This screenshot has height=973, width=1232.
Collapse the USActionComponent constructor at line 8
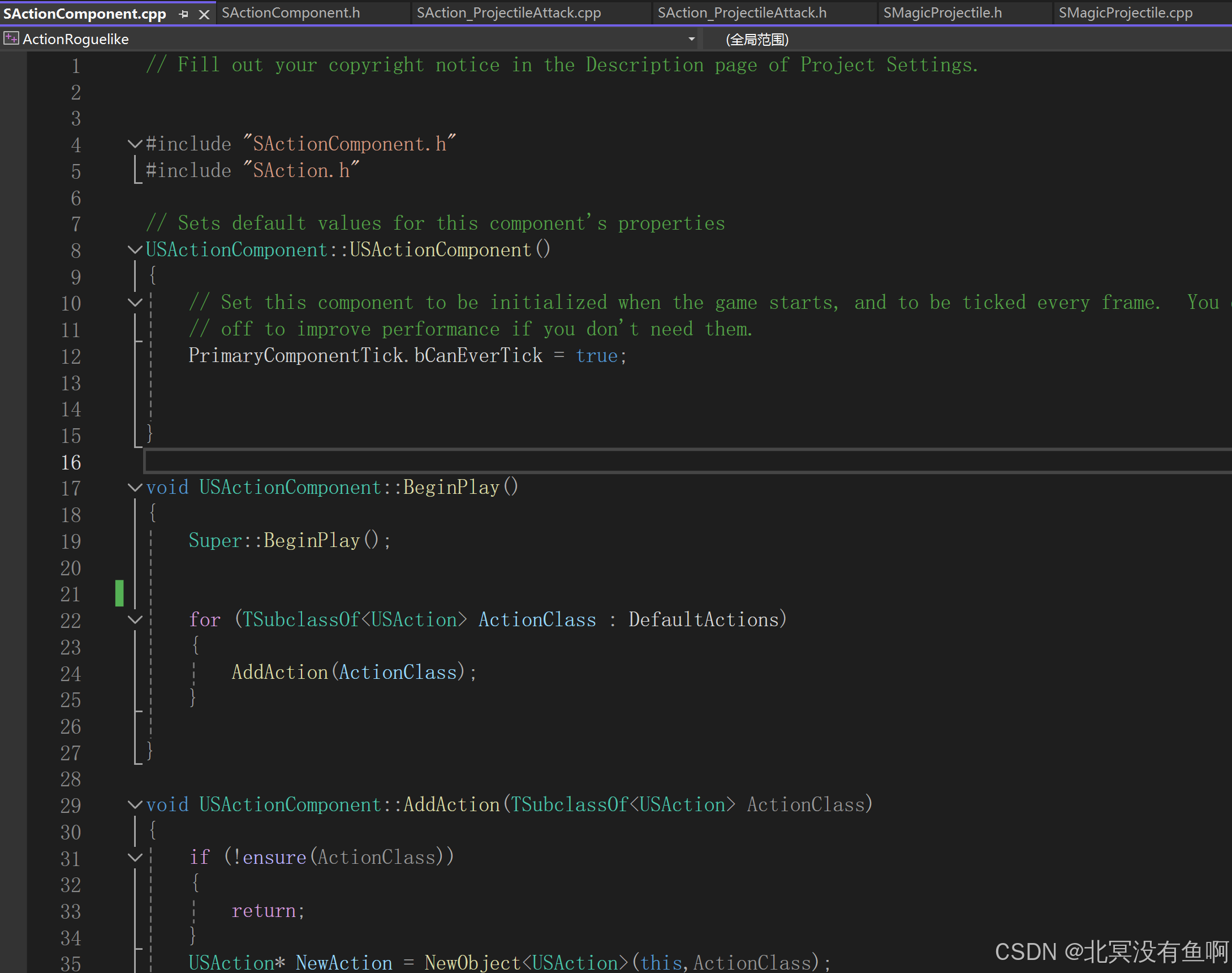(135, 249)
